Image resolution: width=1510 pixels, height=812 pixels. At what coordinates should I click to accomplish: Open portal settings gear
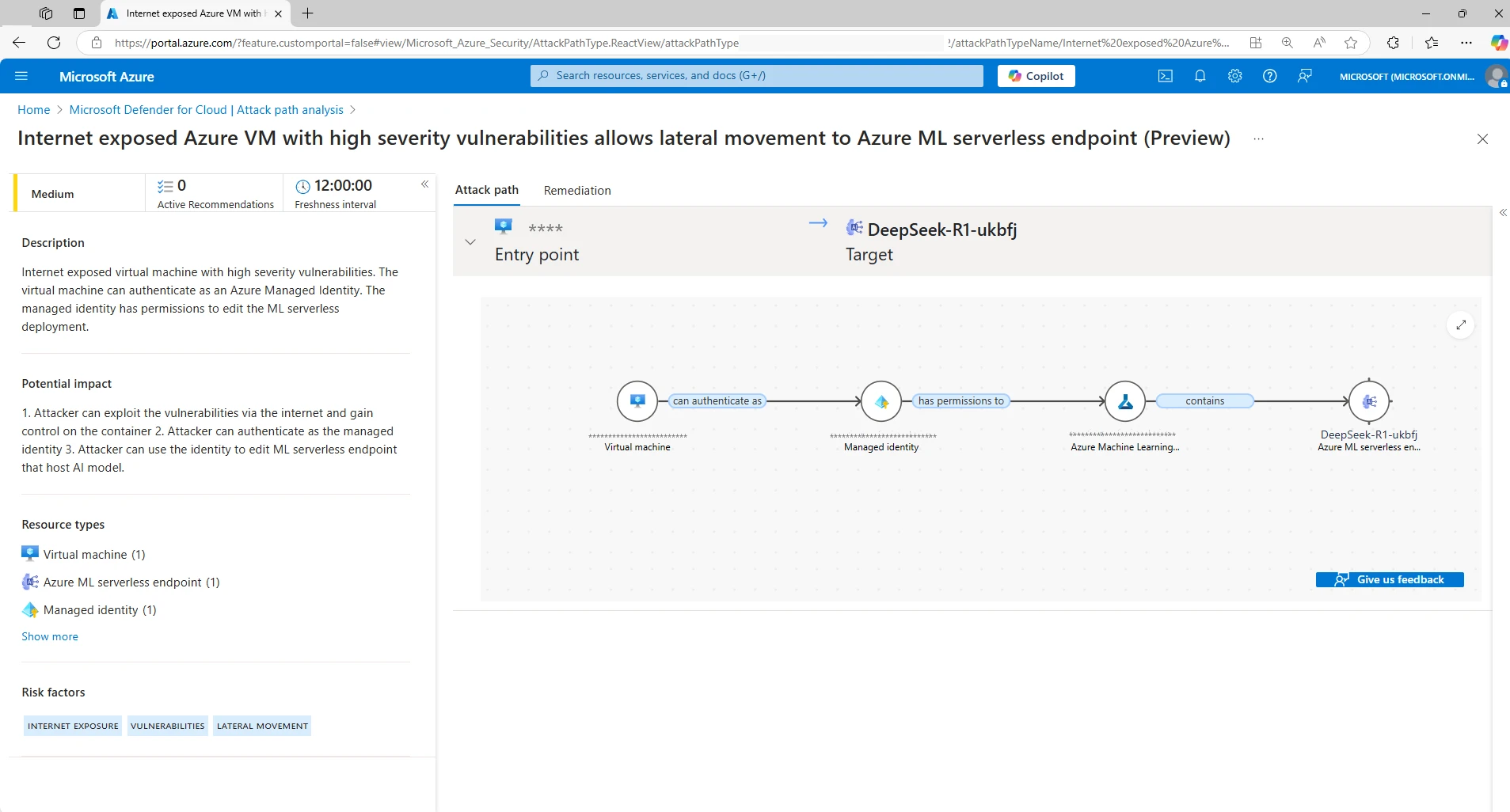(x=1234, y=76)
